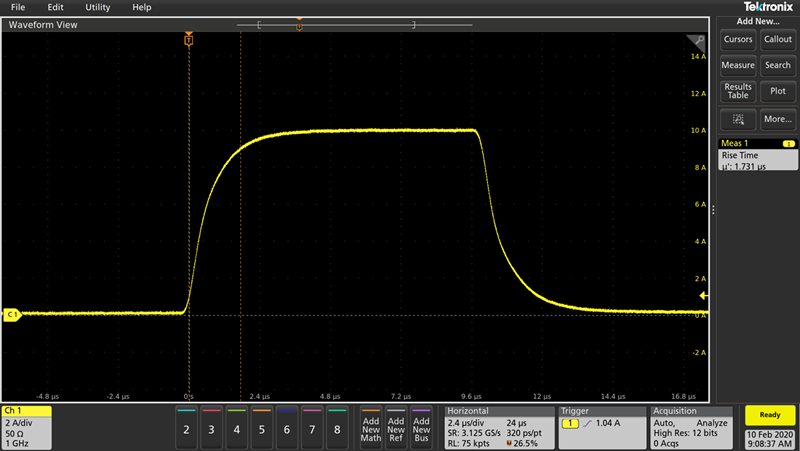Click the Tektronix logo
Viewport: 800px width, 451px height.
758,7
